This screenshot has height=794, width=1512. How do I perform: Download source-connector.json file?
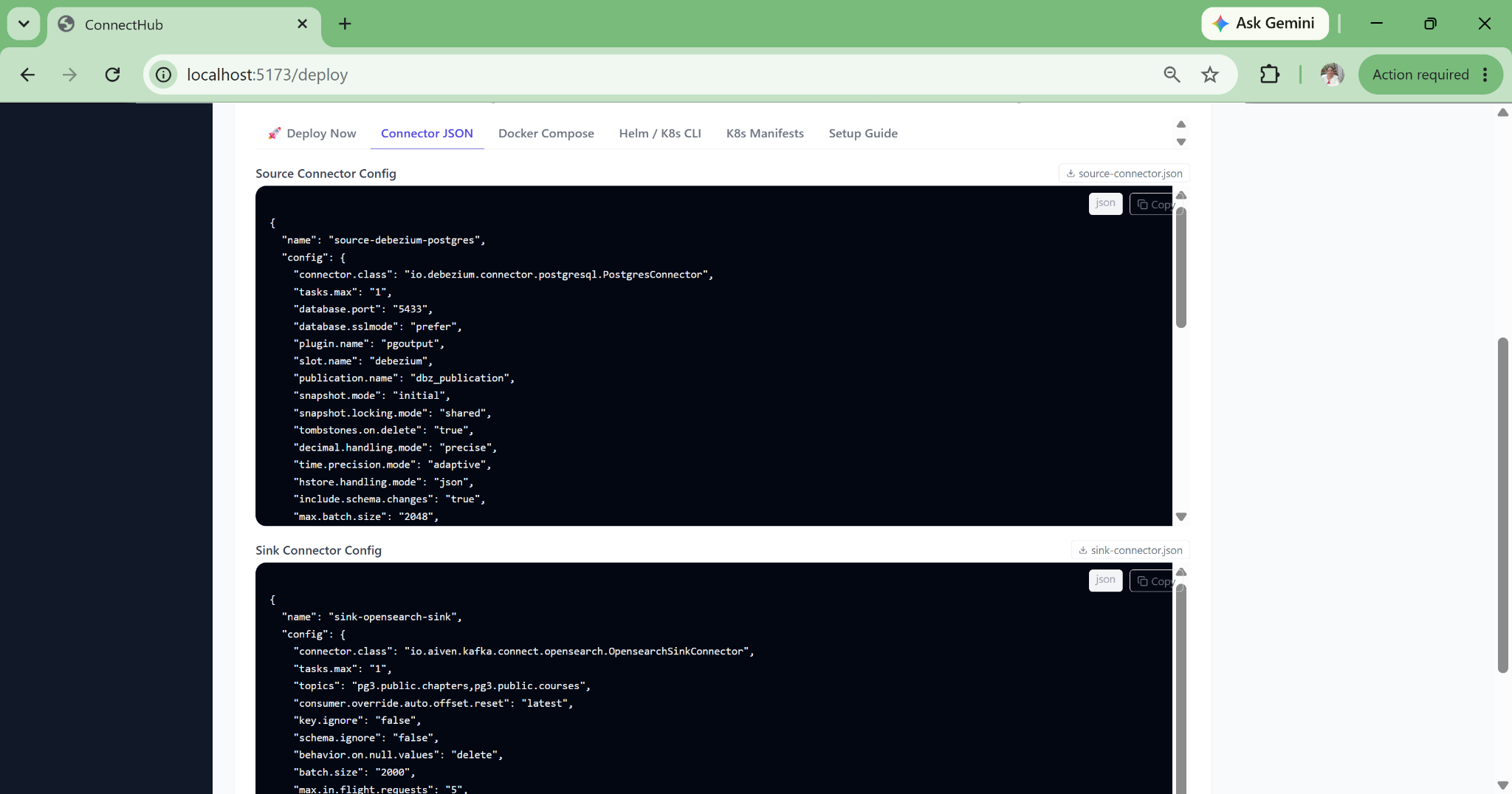(1124, 174)
